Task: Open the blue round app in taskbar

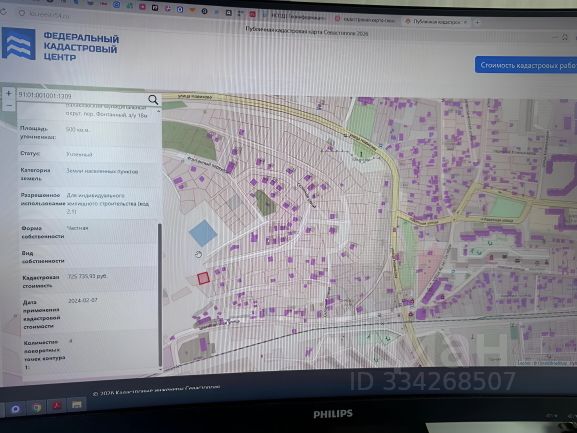Action: [x=15, y=409]
